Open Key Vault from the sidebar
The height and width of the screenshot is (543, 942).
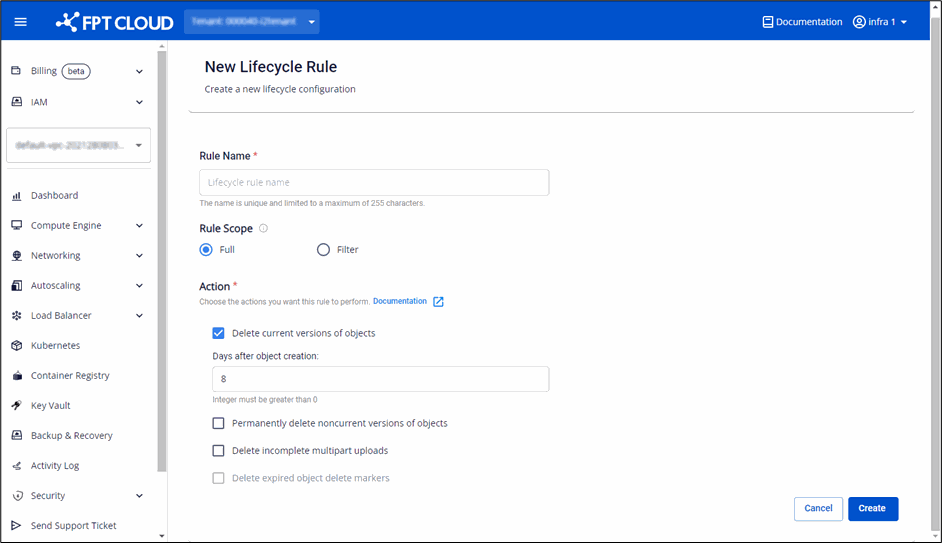[50, 405]
